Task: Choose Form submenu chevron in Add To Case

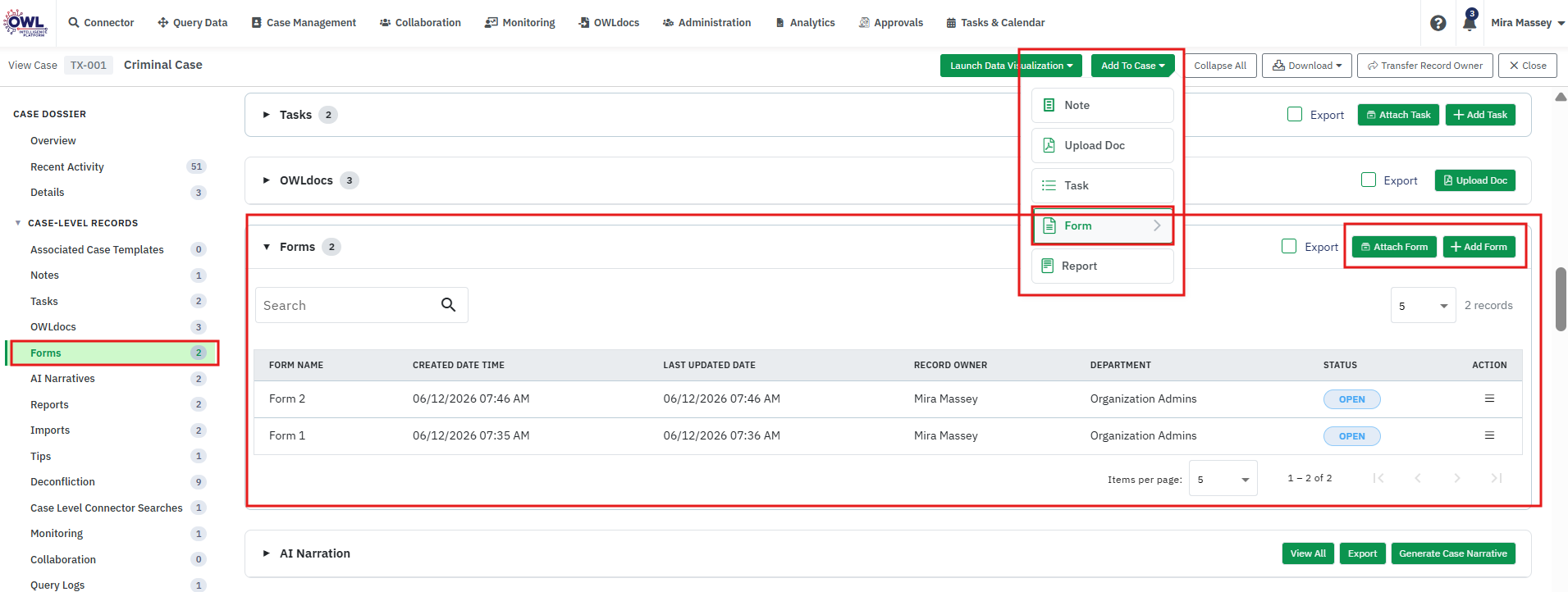Action: click(1157, 225)
